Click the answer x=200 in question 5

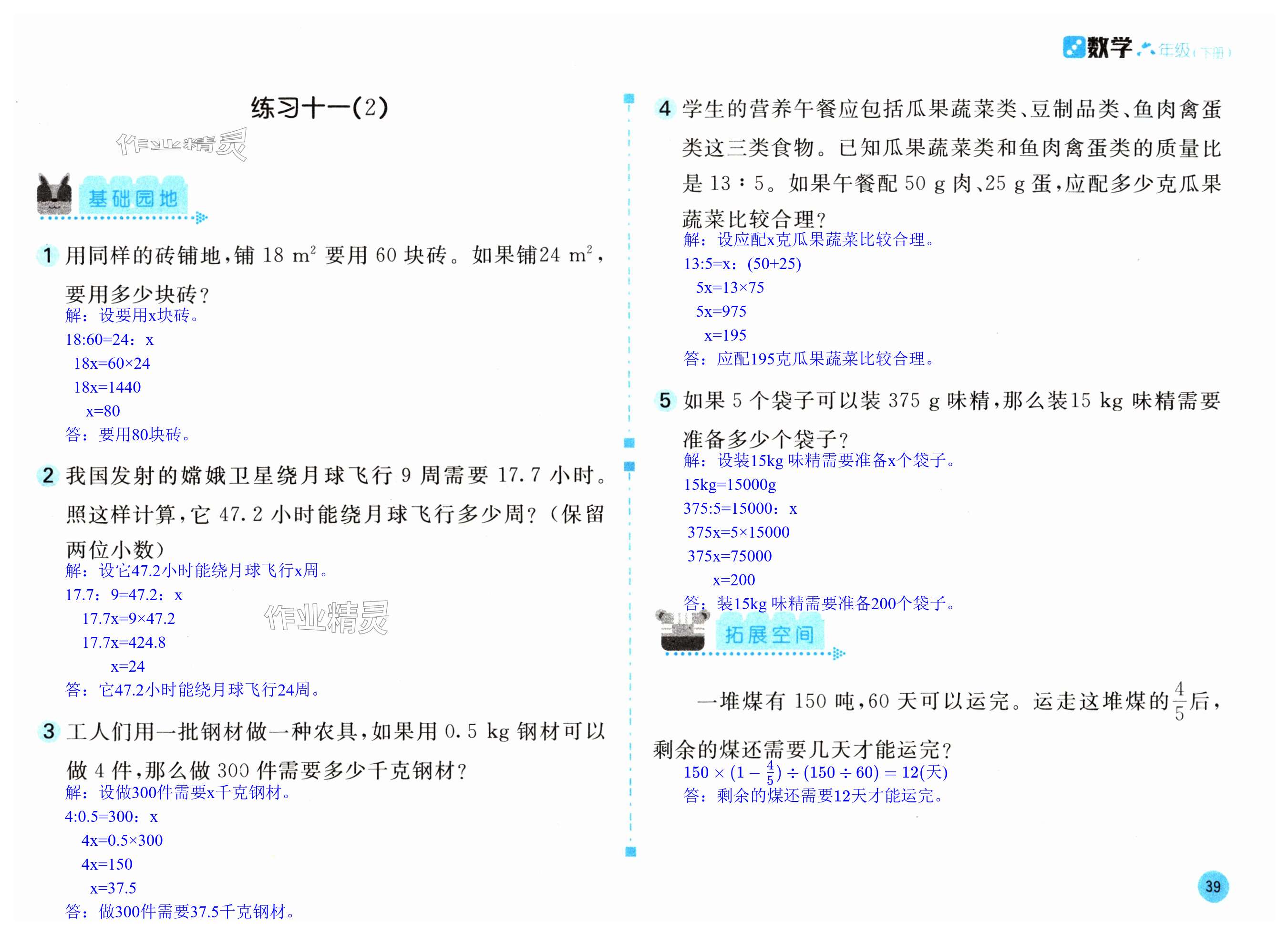(734, 580)
